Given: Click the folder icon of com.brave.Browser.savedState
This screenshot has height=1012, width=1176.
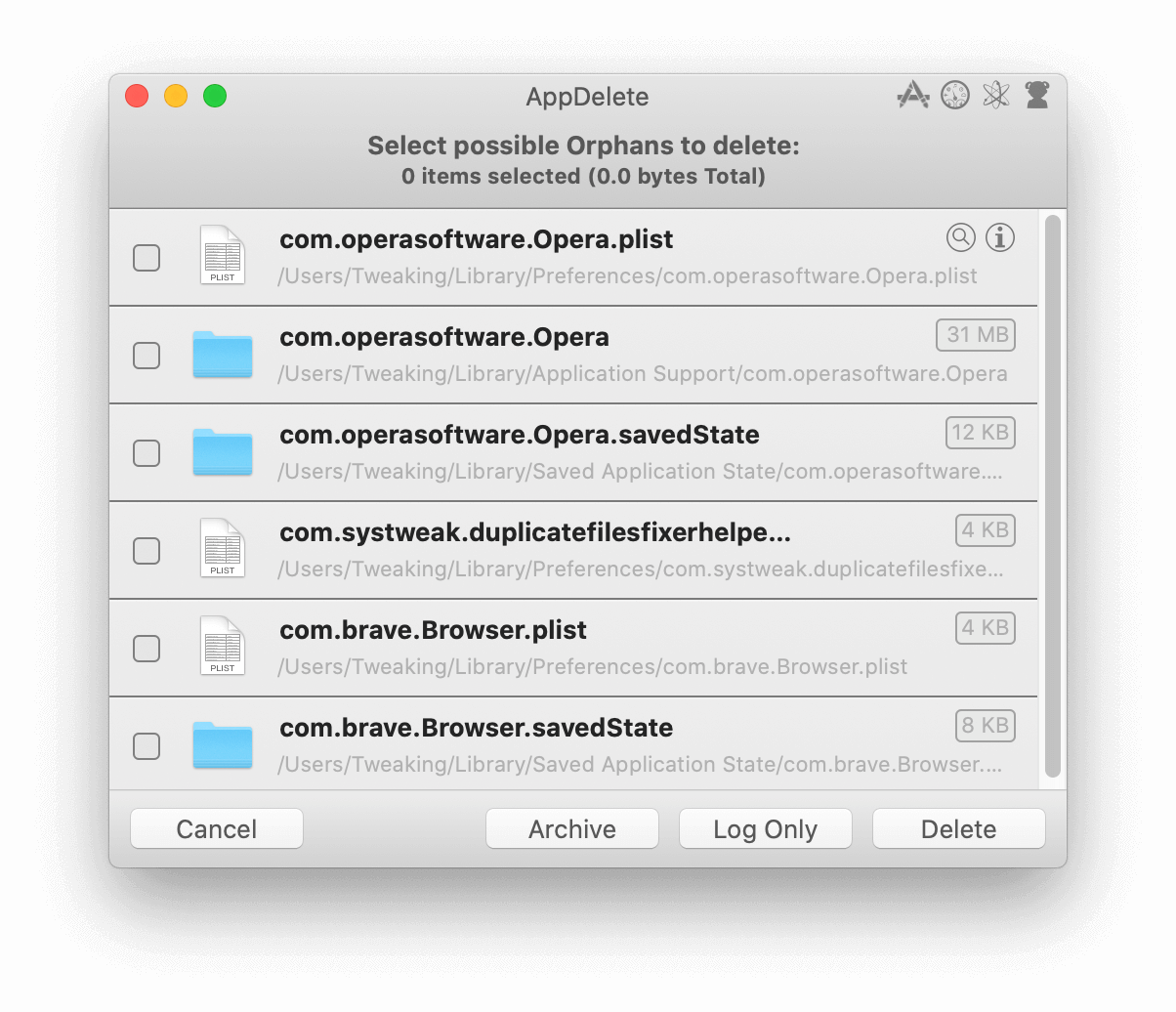Looking at the screenshot, I should (x=223, y=745).
